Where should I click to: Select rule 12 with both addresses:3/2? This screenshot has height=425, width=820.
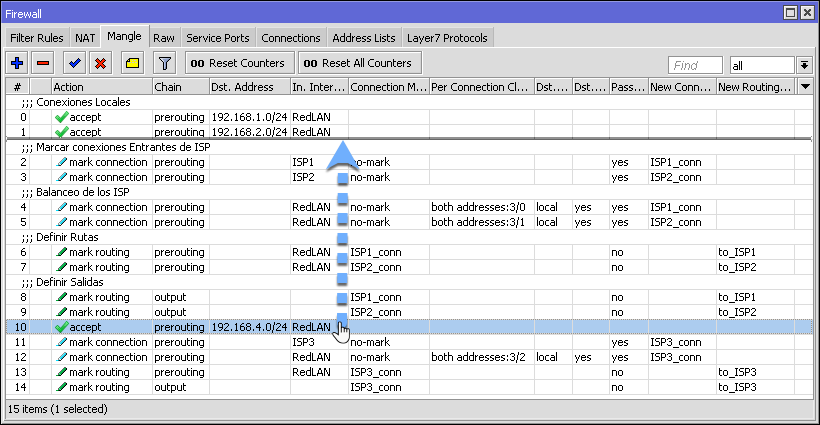pyautogui.click(x=409, y=357)
